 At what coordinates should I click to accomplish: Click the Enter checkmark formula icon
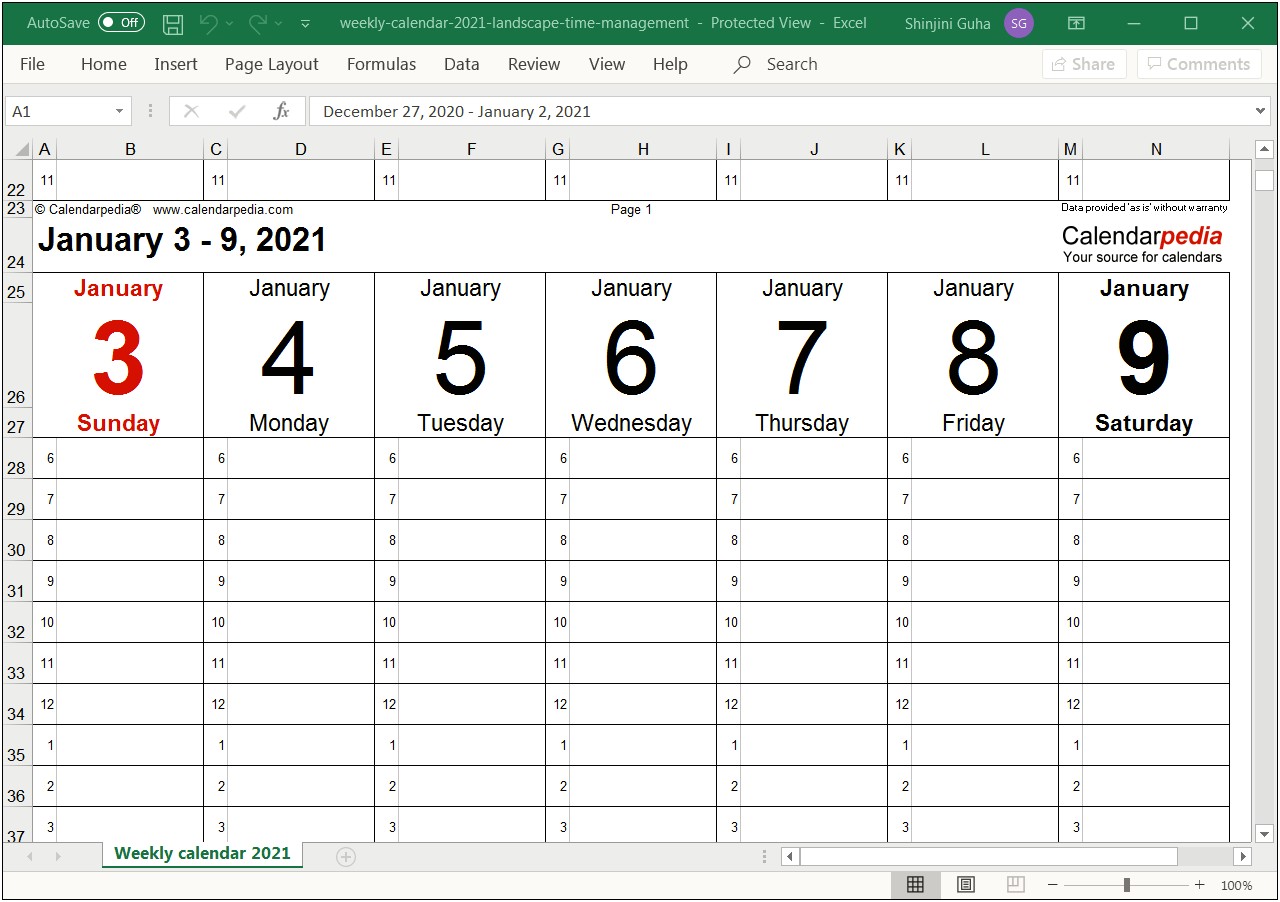pos(237,111)
